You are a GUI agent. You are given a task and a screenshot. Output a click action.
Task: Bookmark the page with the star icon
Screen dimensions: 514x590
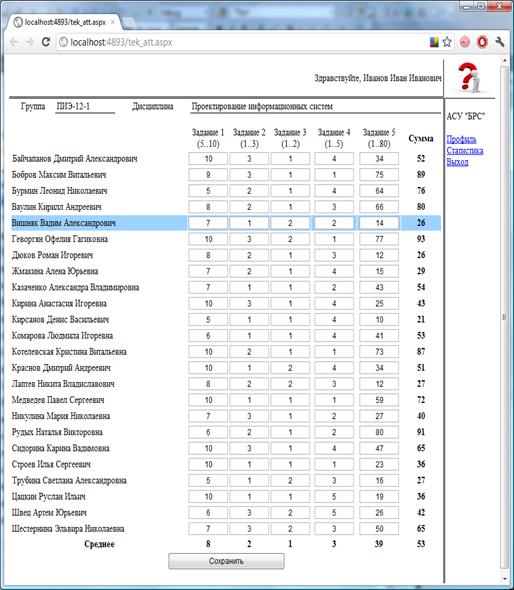coord(447,42)
